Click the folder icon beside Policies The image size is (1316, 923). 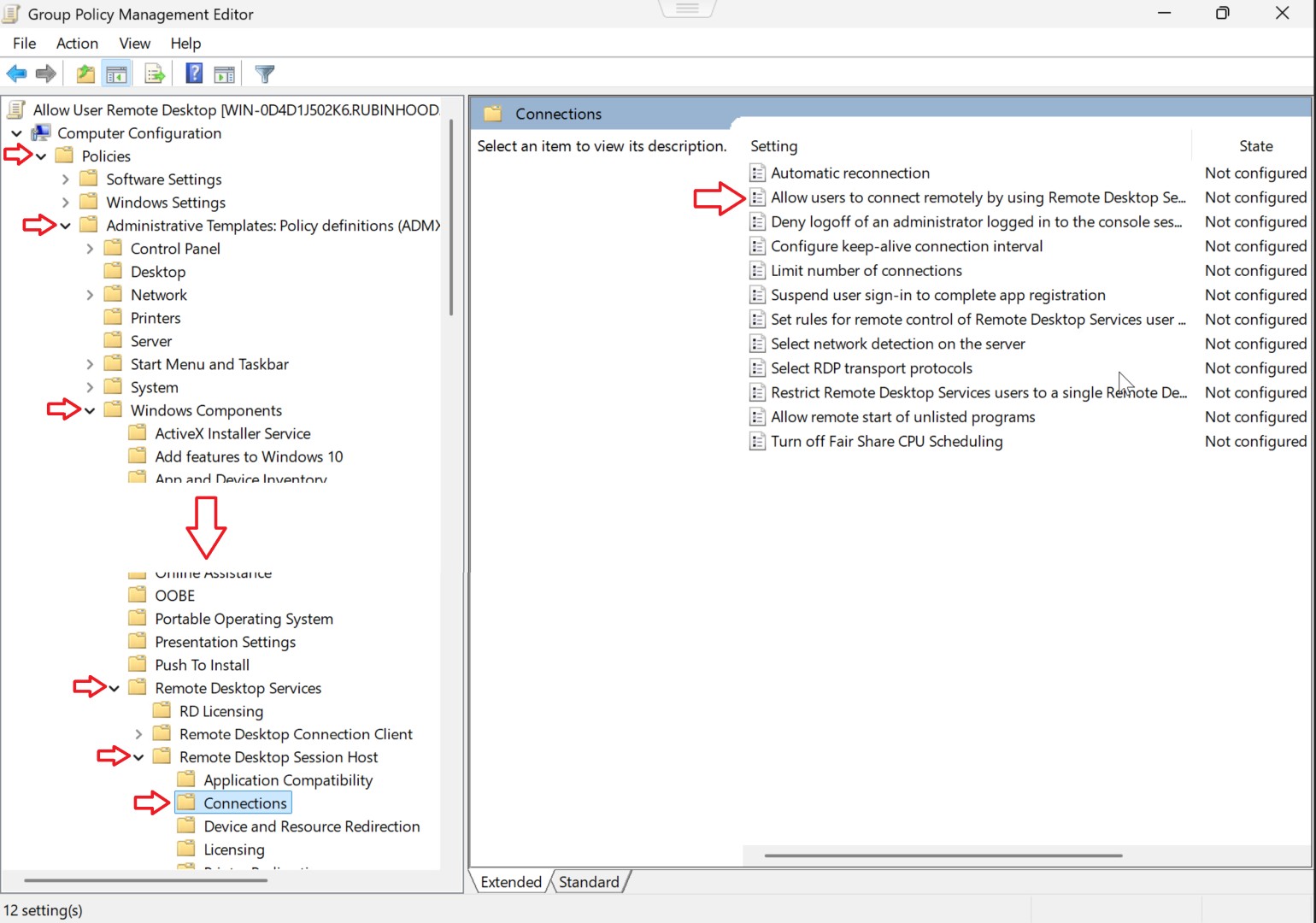coord(64,156)
